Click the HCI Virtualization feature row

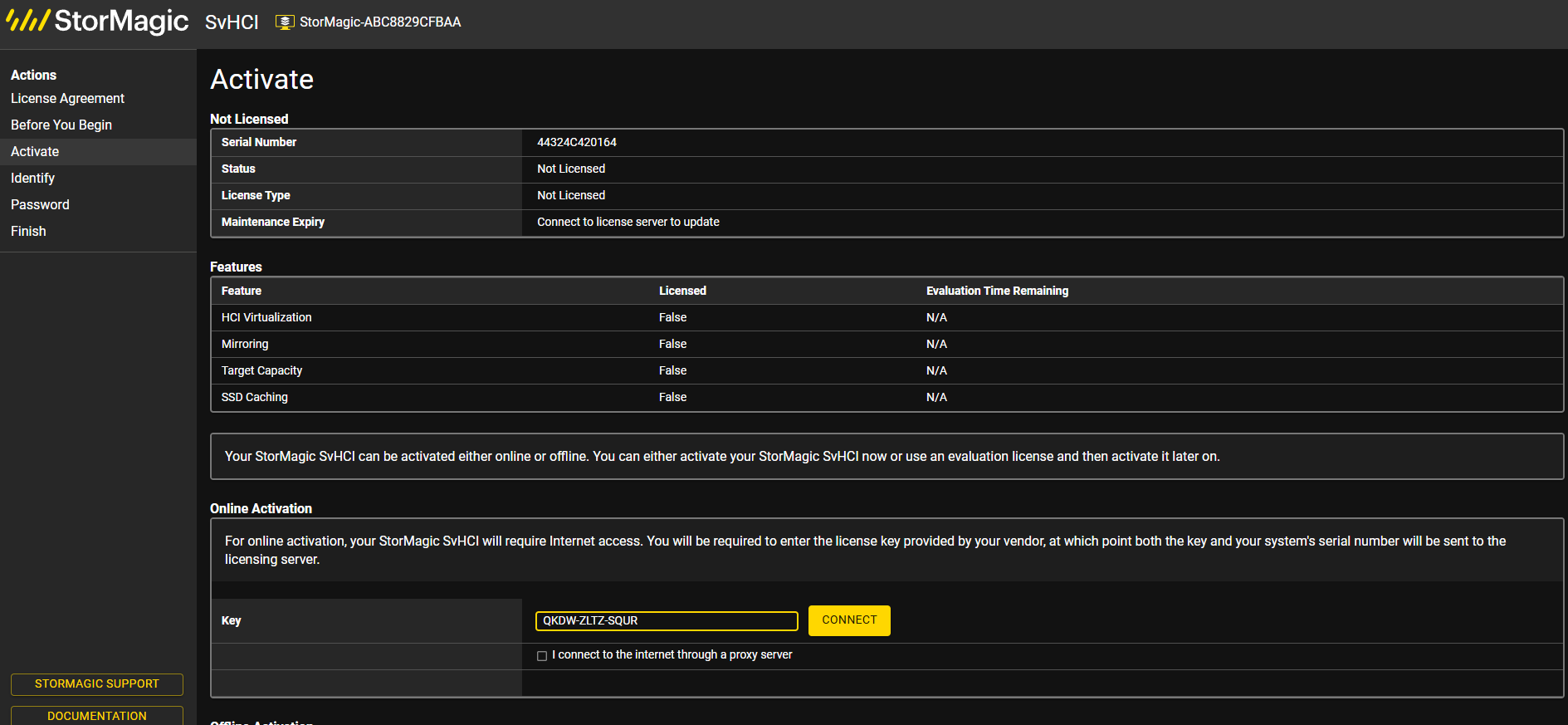click(x=887, y=317)
